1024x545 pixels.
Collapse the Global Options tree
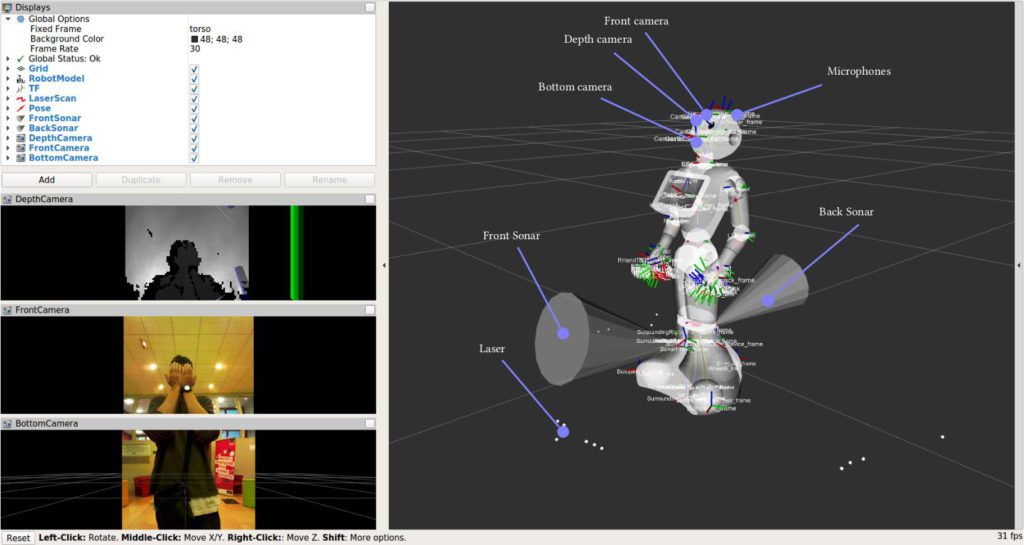tap(8, 19)
